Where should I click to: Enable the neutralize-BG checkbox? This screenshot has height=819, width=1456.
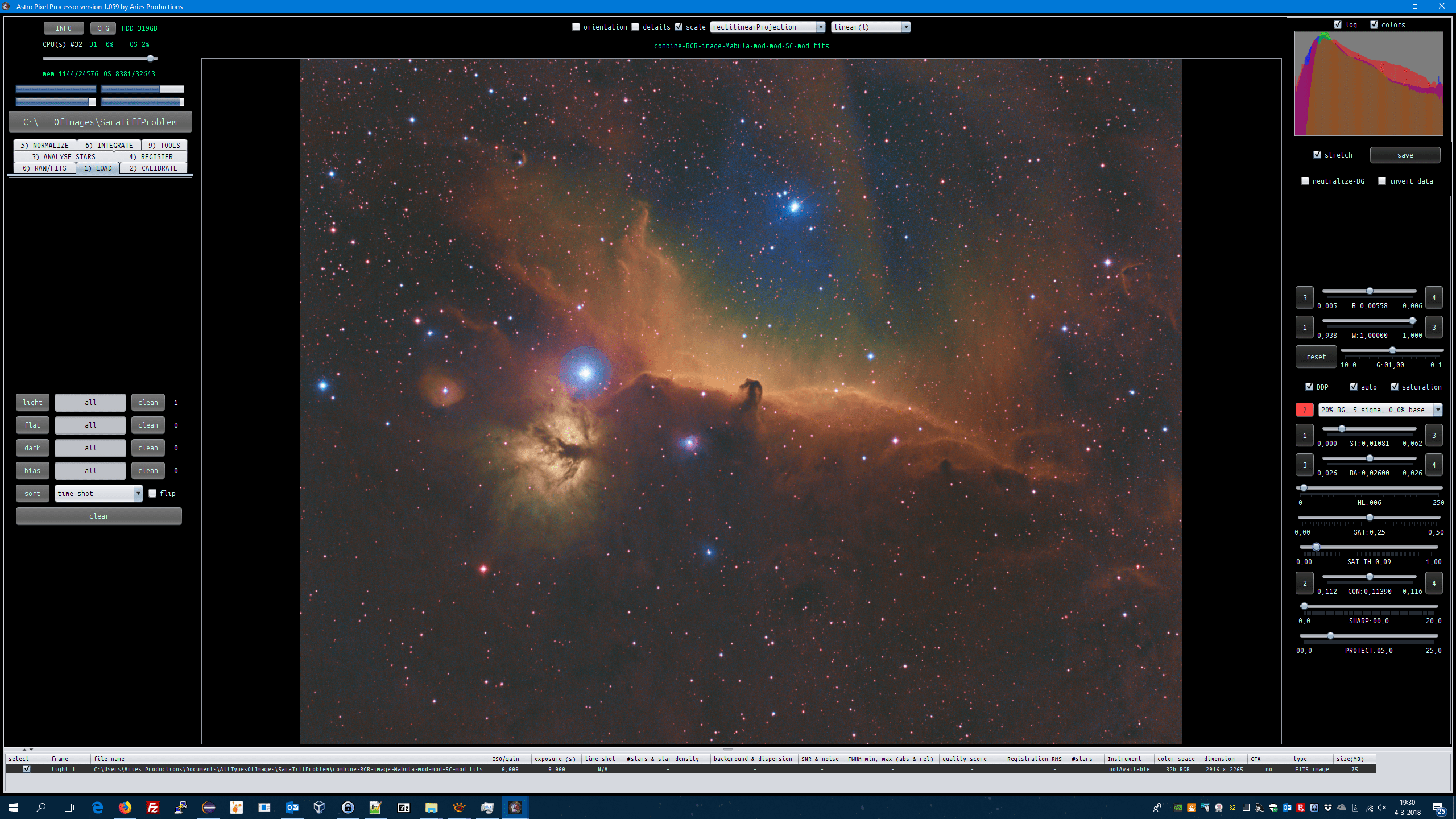pyautogui.click(x=1305, y=181)
